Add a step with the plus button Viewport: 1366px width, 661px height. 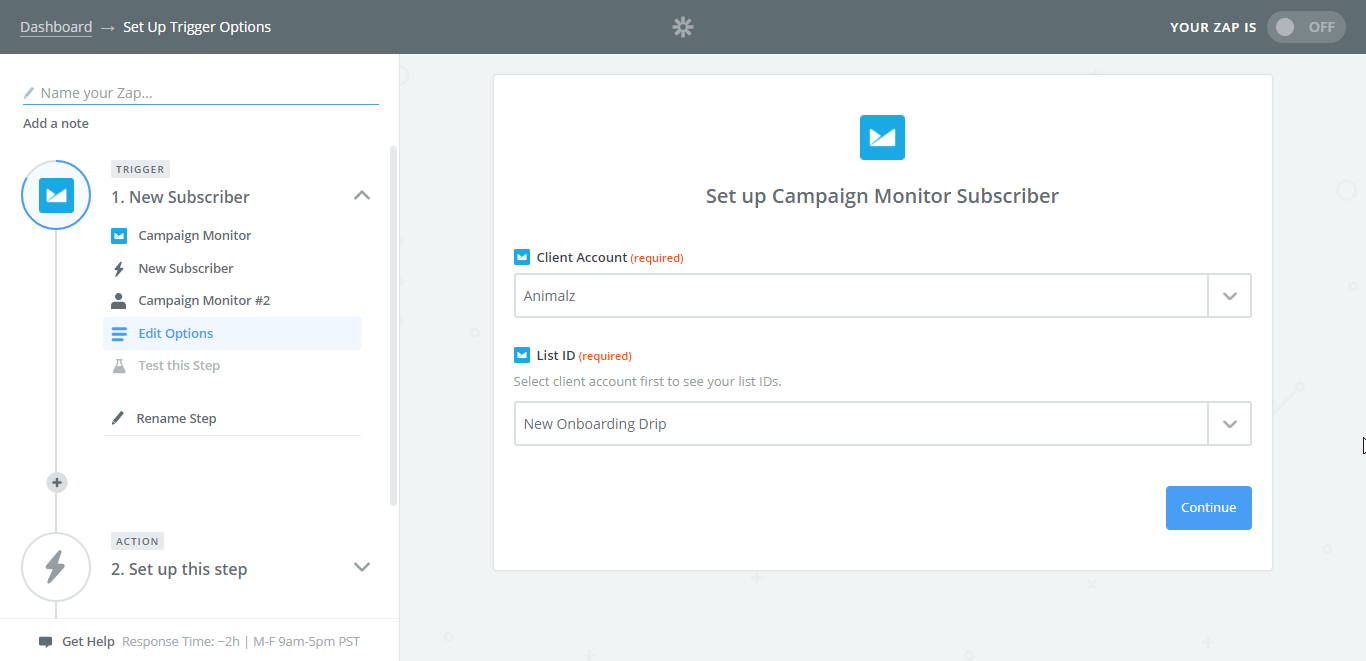(57, 482)
